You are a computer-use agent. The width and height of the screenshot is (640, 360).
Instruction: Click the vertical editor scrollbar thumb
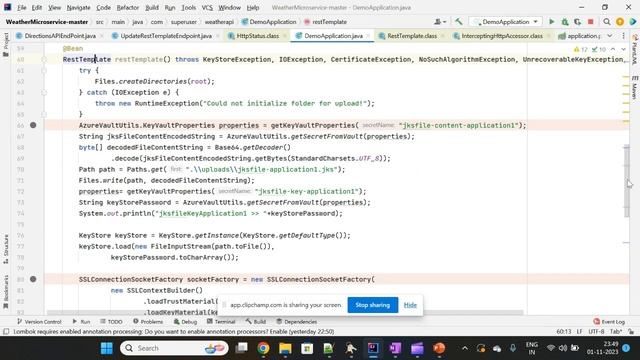[x=627, y=181]
